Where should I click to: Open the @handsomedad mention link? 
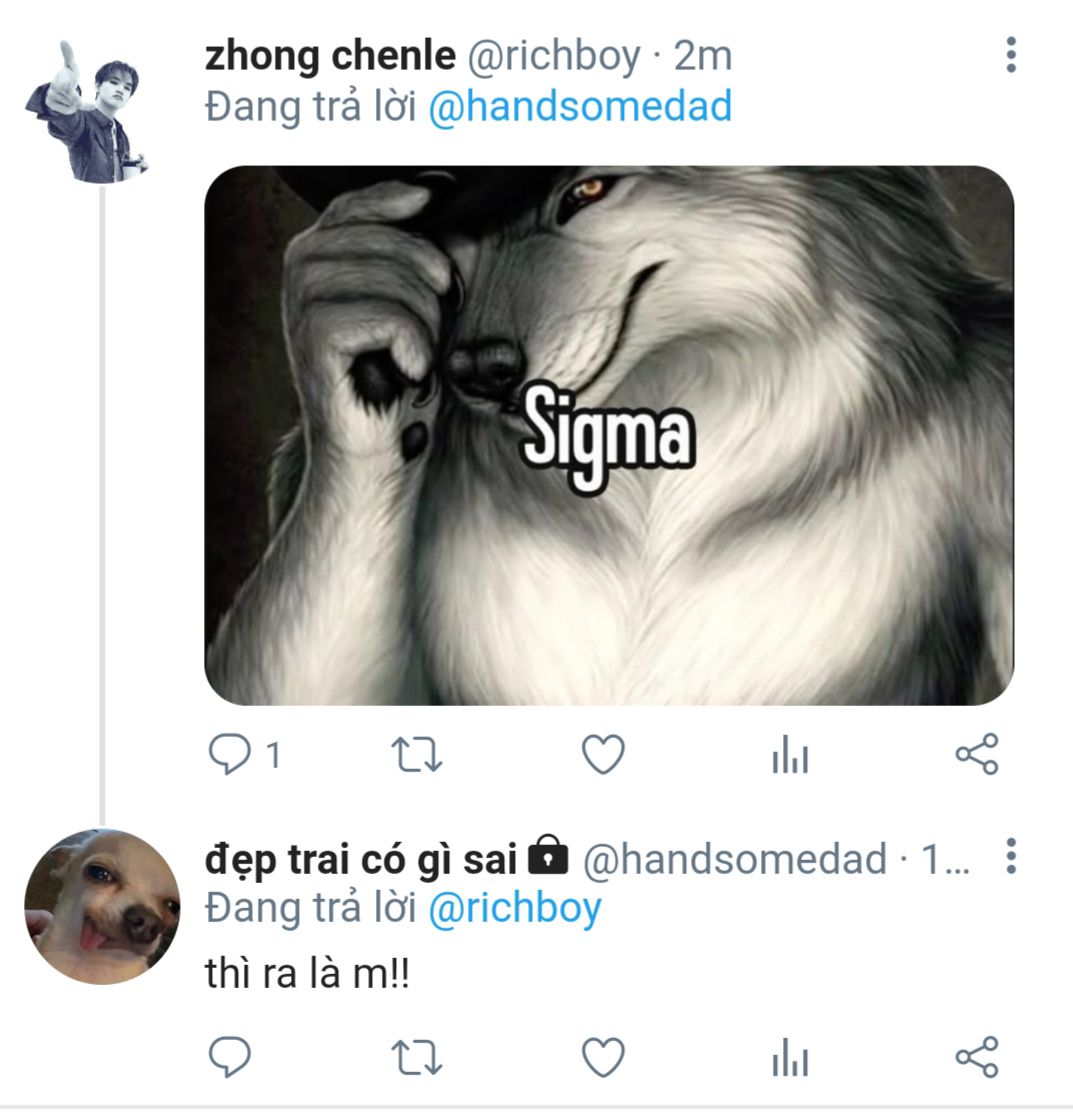[580, 107]
